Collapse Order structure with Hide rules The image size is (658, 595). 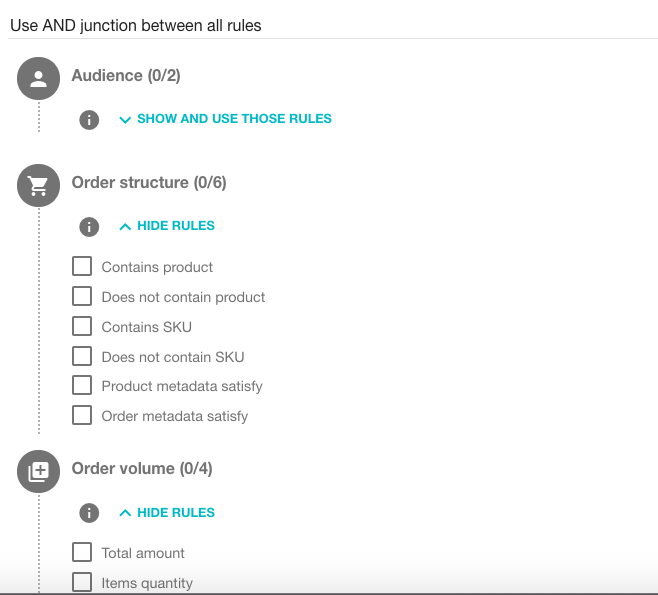167,226
